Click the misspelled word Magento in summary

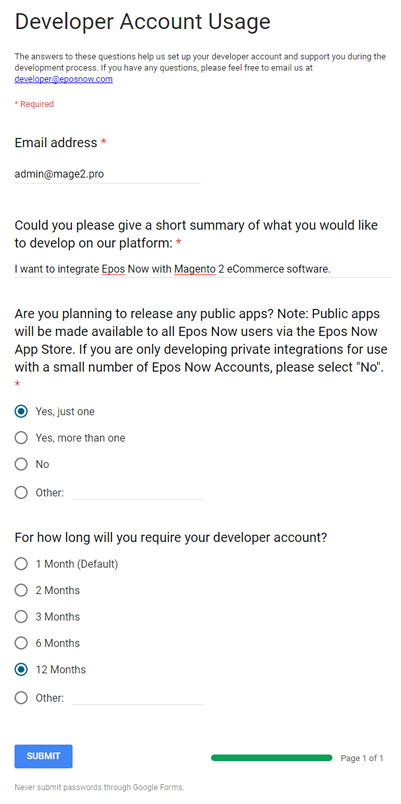tap(194, 269)
